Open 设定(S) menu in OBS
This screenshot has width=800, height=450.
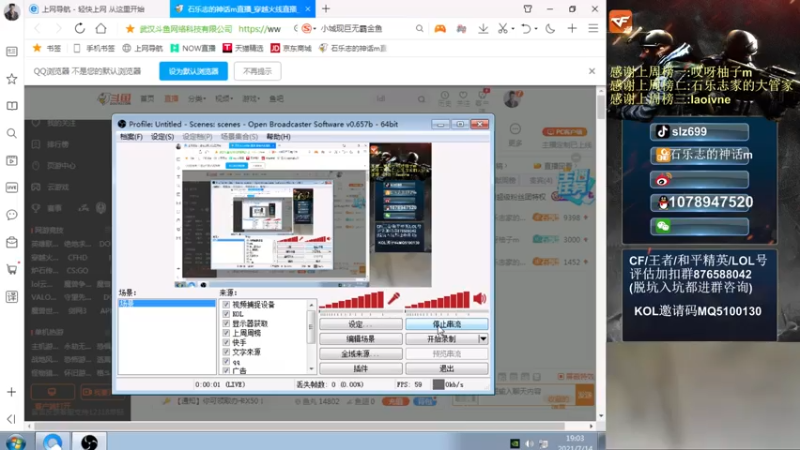coord(162,137)
